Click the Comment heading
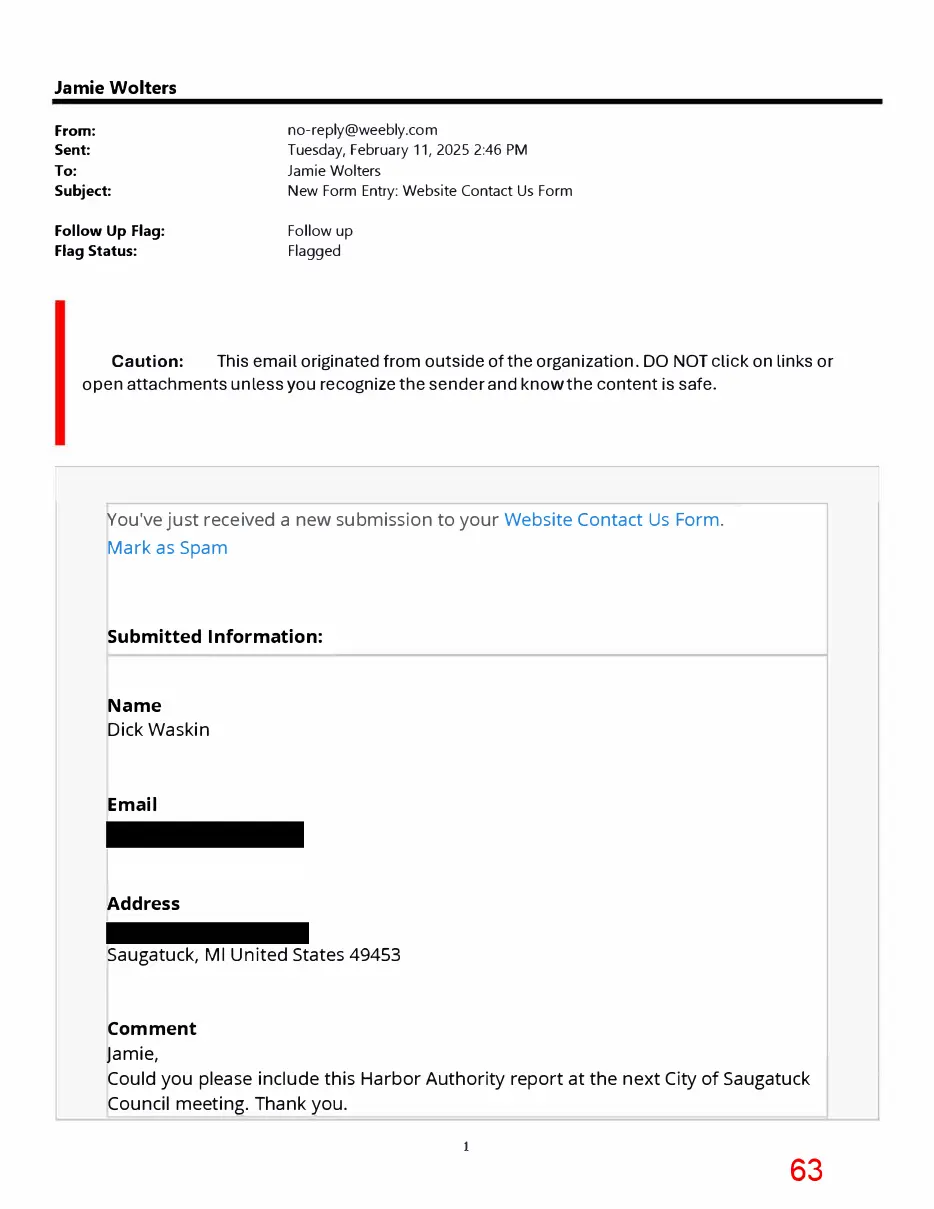Viewport: 934px width, 1209px height. click(x=152, y=1029)
